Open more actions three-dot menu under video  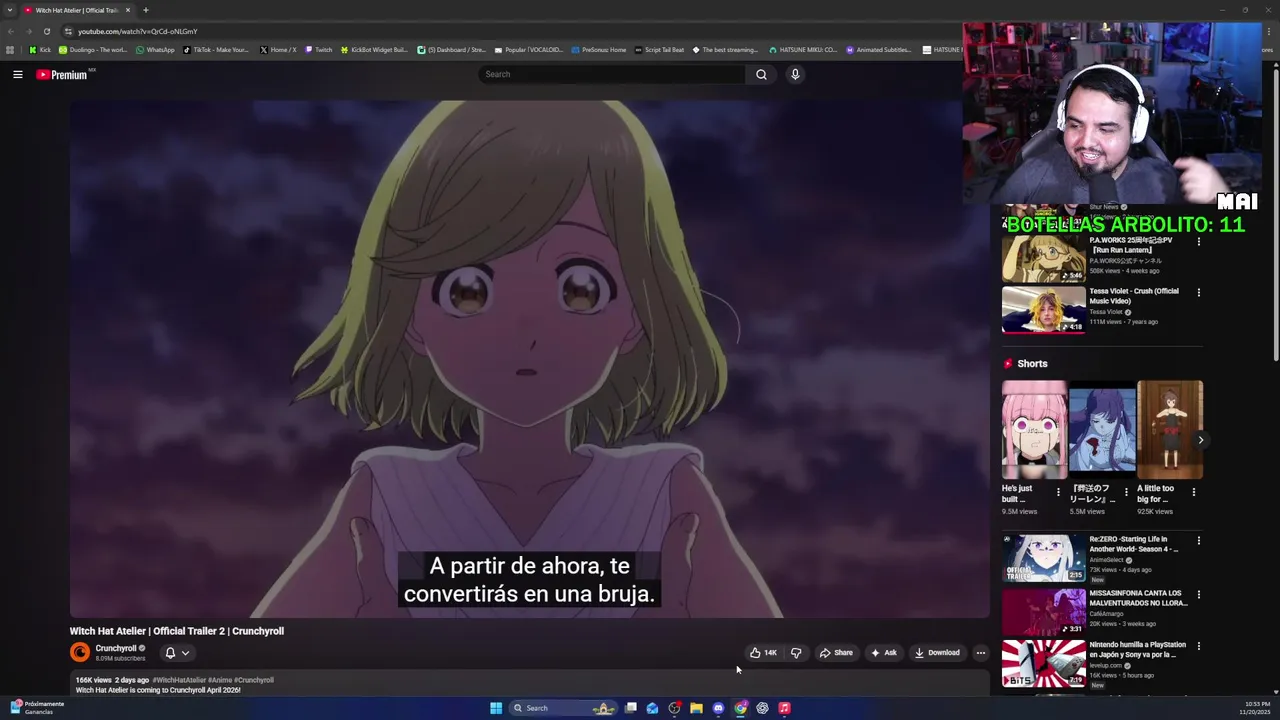coord(980,653)
